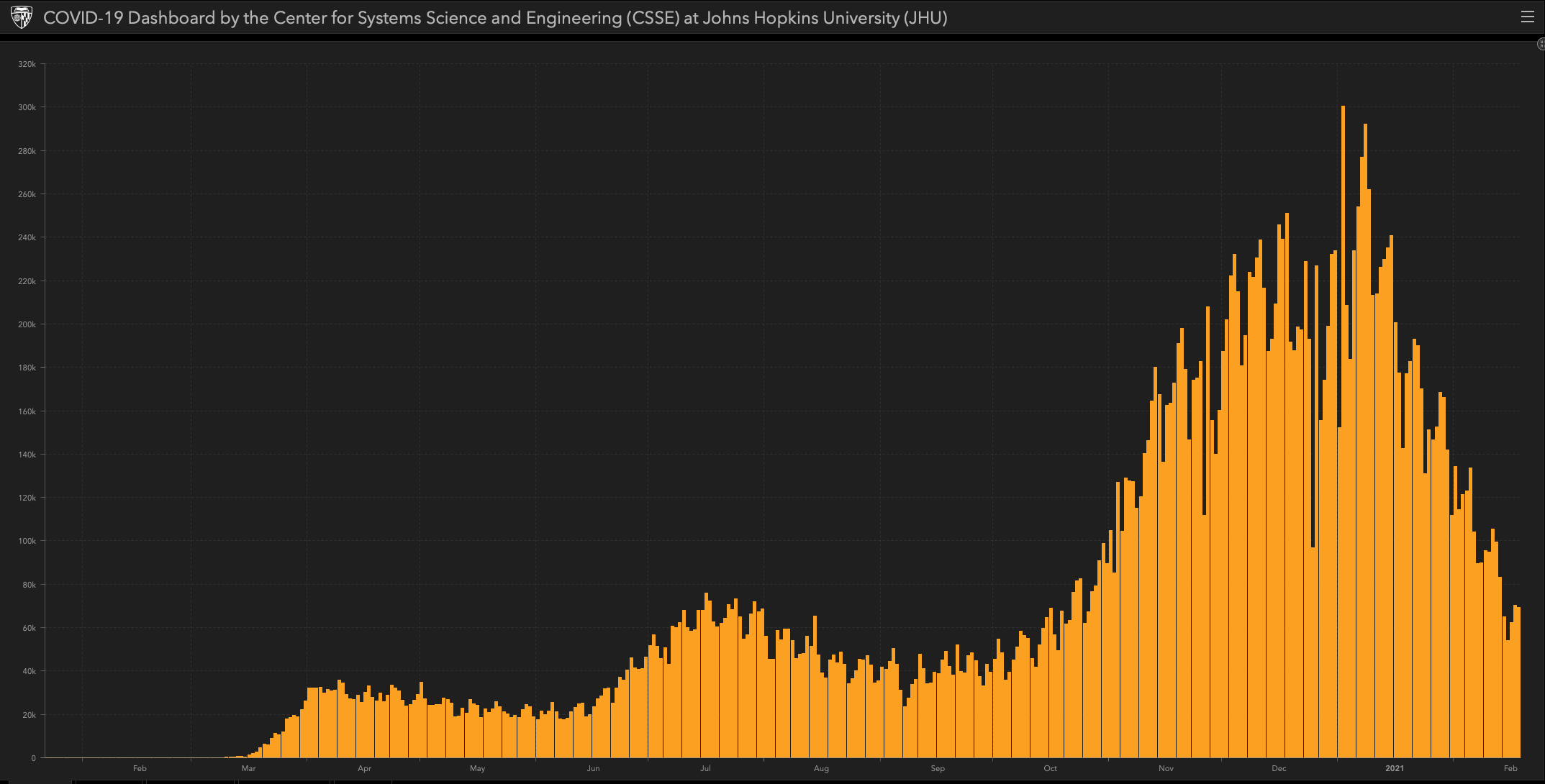Image resolution: width=1545 pixels, height=784 pixels.
Task: Click the bold 2021 x-axis label
Action: [1395, 768]
